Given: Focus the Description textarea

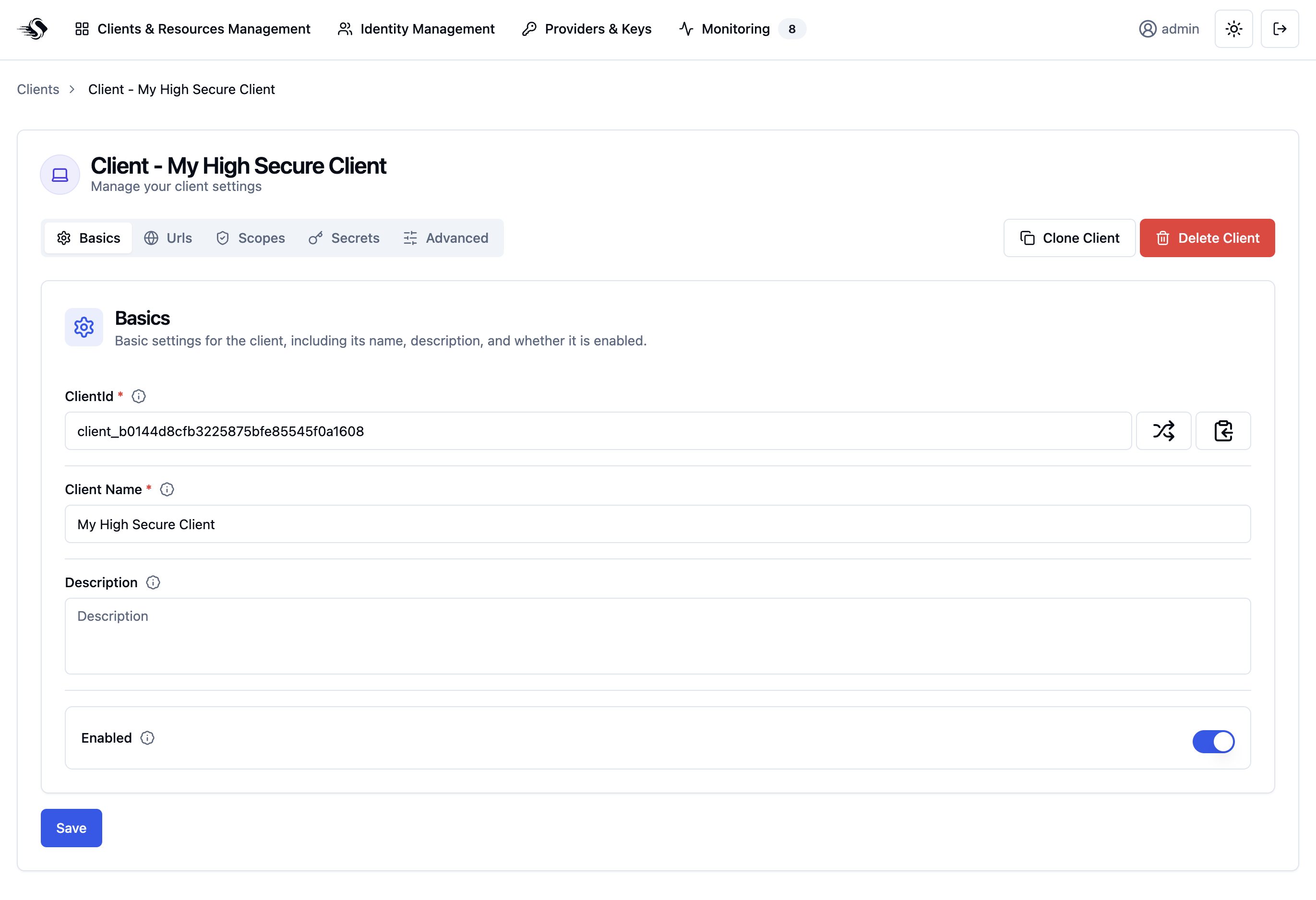Looking at the screenshot, I should tap(658, 636).
